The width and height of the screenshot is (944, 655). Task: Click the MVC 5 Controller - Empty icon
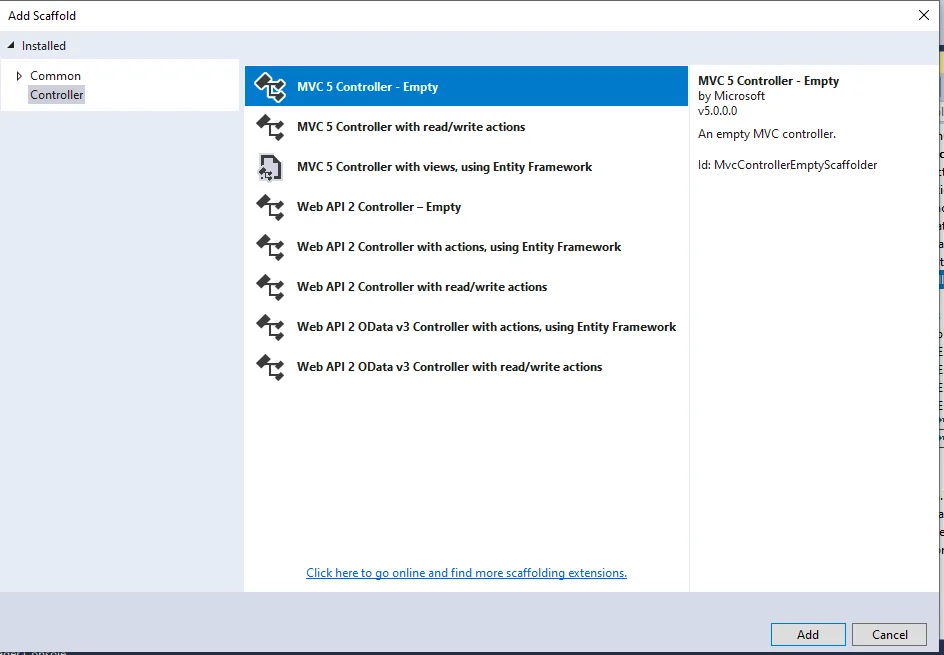270,87
